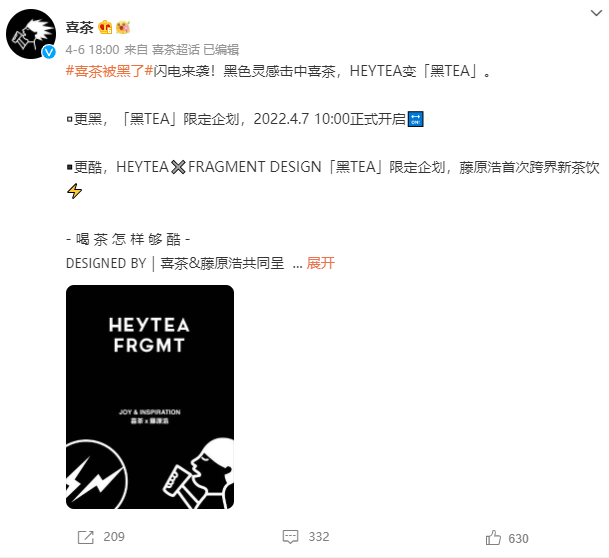Viewport: 609px width, 558px height.
Task: Click the emoji fan badge next to crown
Action: tap(123, 28)
